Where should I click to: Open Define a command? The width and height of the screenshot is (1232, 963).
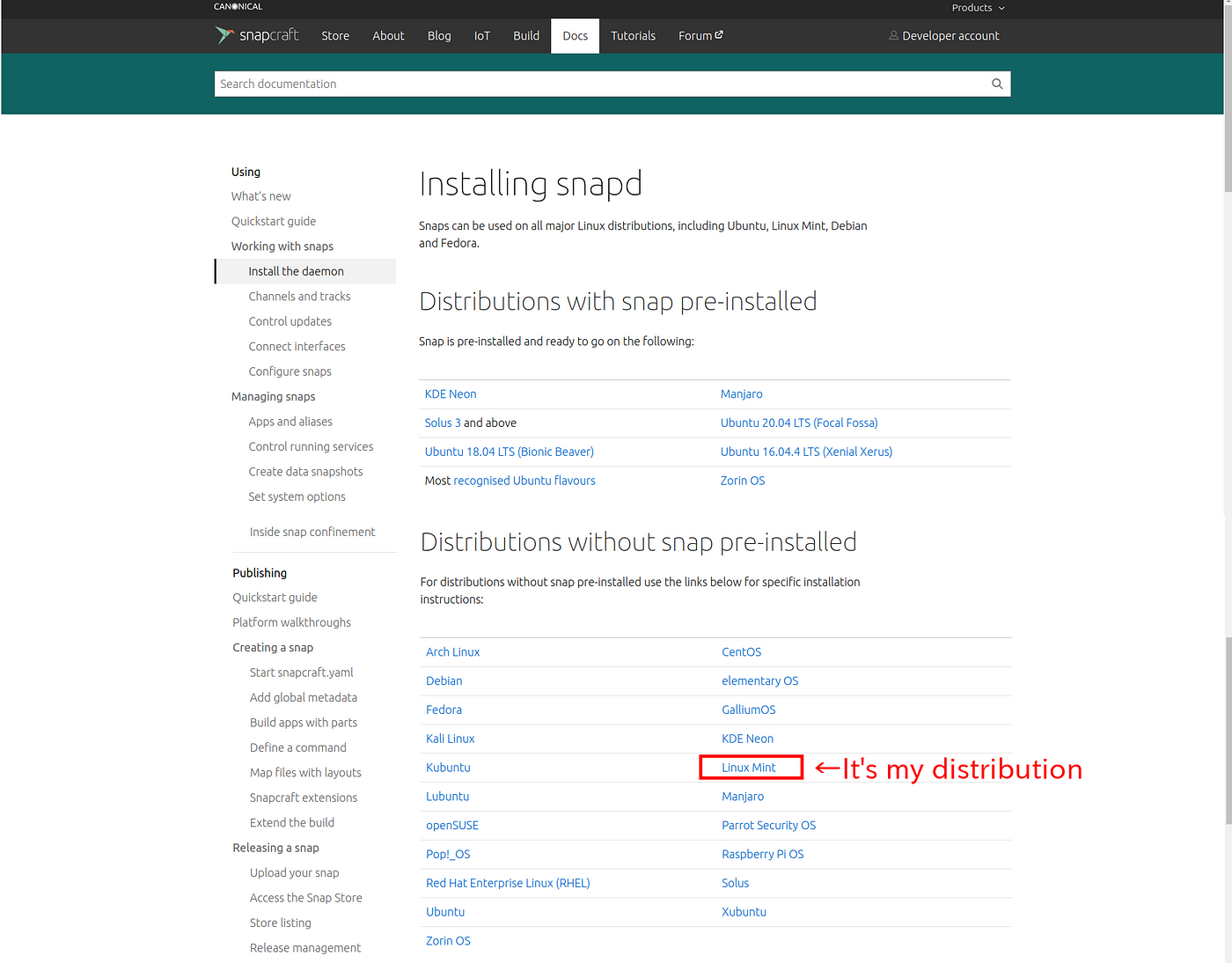click(x=297, y=748)
